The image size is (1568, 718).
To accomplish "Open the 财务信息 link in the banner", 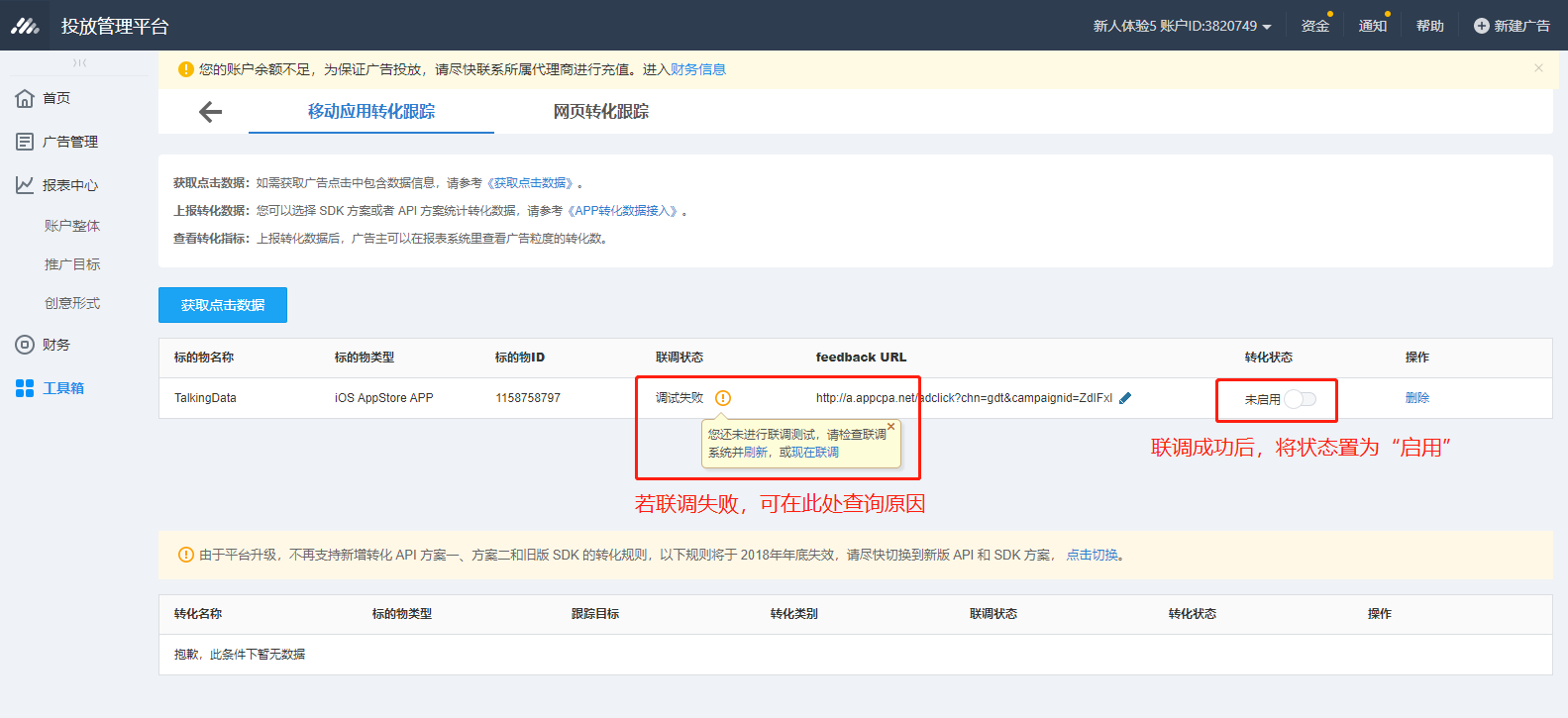I will click(x=698, y=69).
